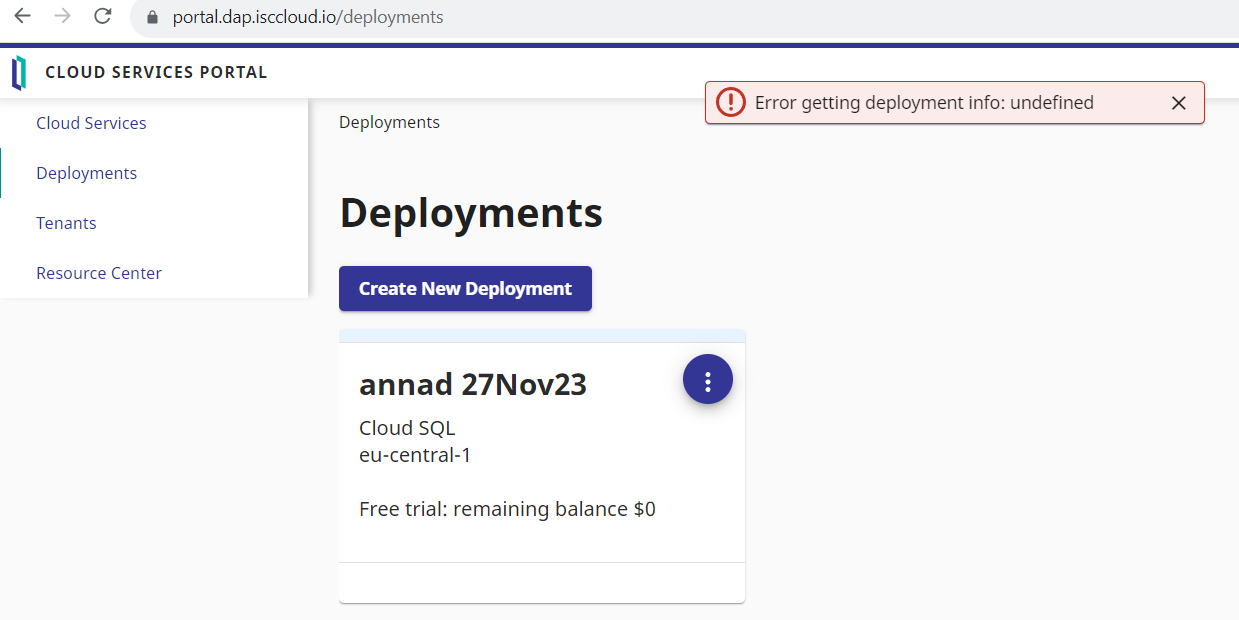Viewport: 1239px width, 620px height.
Task: Open the annad 27Nov23 deployment title
Action: tap(472, 384)
